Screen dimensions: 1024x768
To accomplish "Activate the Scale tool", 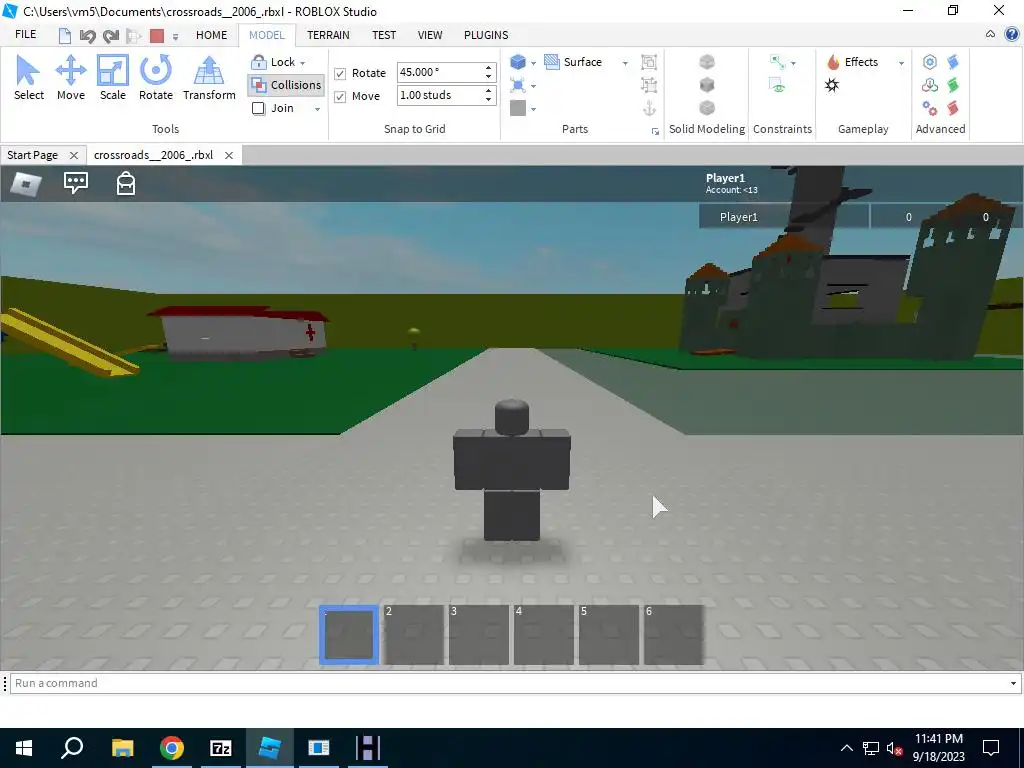I will pyautogui.click(x=112, y=77).
